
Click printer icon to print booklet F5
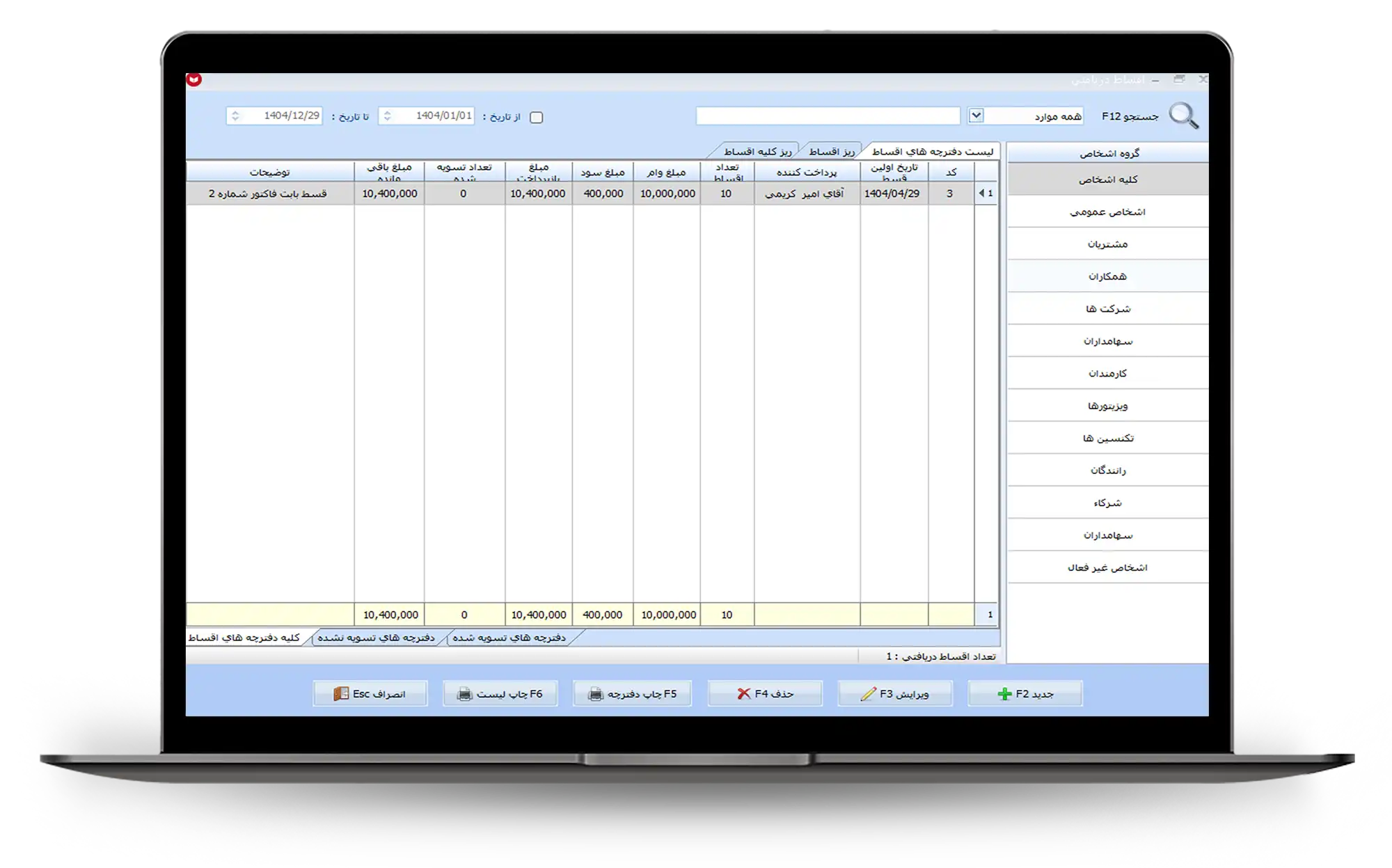click(632, 694)
